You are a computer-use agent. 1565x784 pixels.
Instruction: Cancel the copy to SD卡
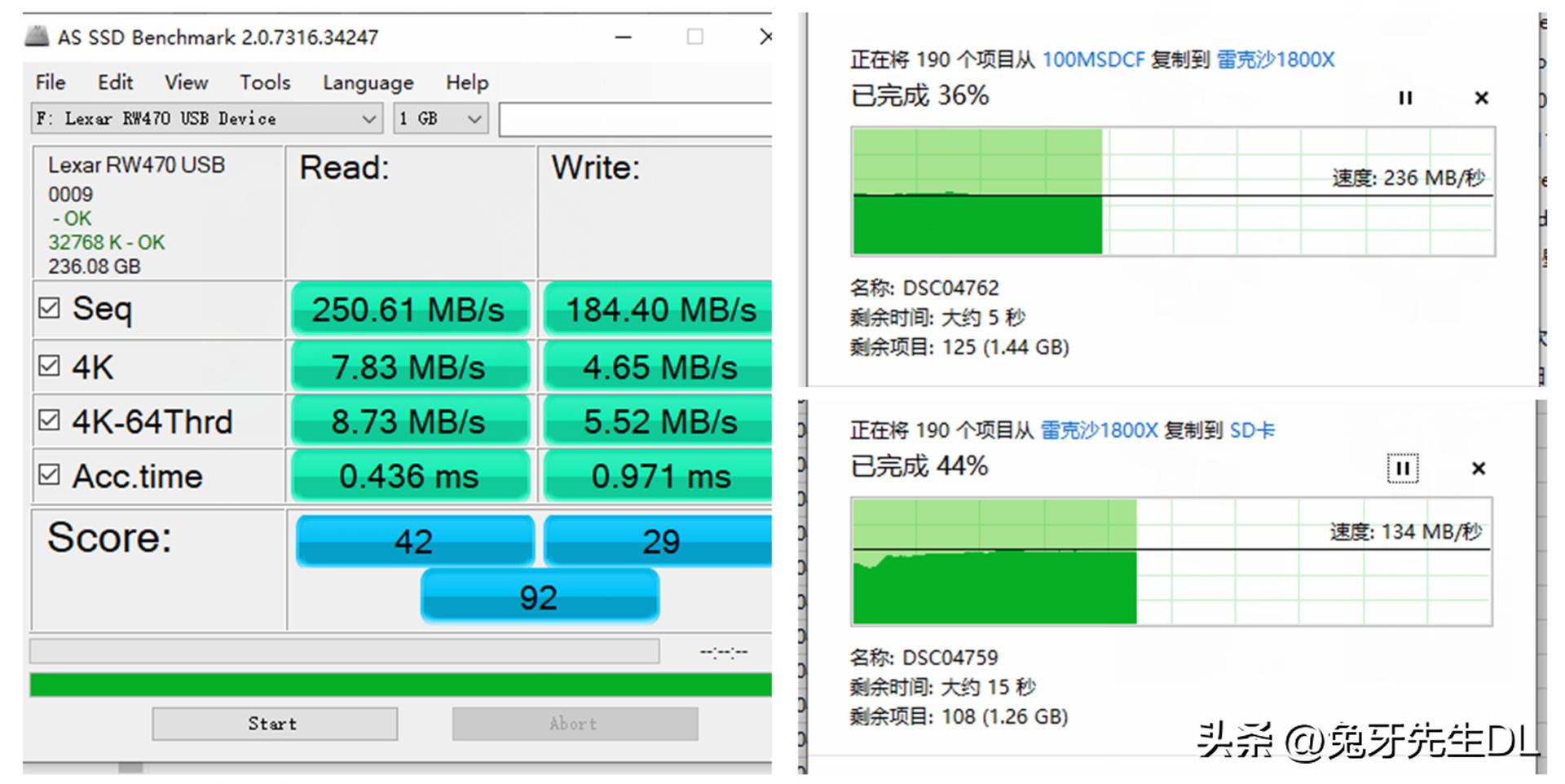(x=1478, y=469)
